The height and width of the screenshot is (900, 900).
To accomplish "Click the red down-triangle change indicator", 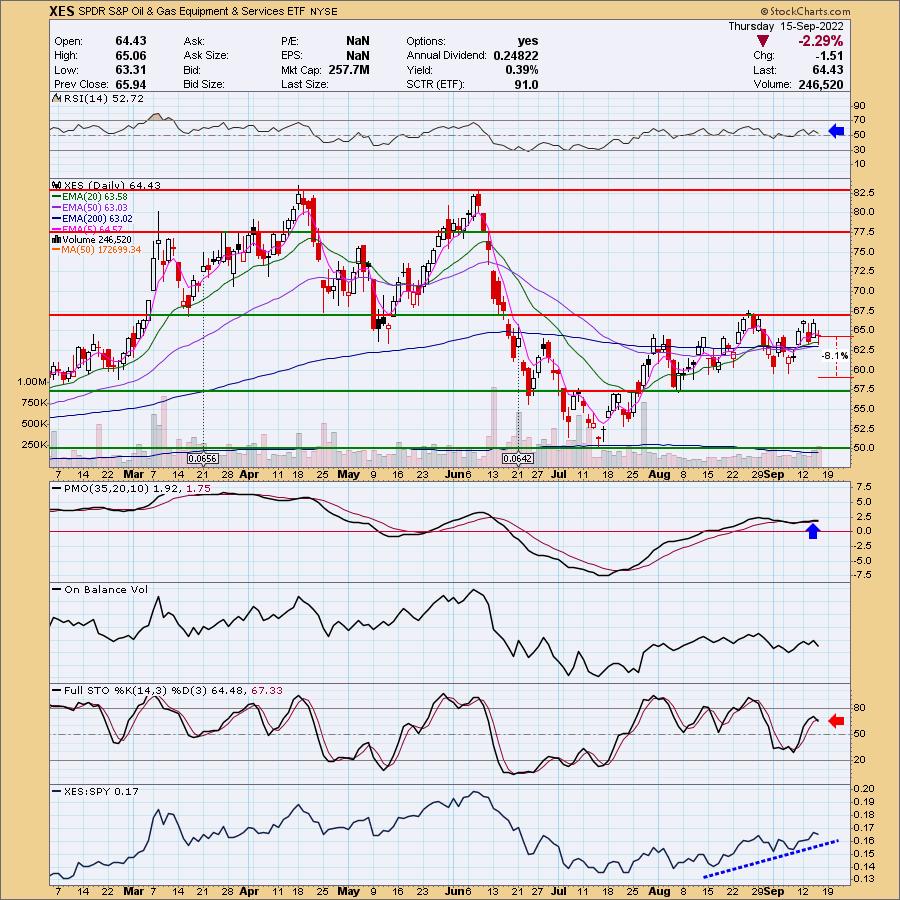I will (x=763, y=41).
